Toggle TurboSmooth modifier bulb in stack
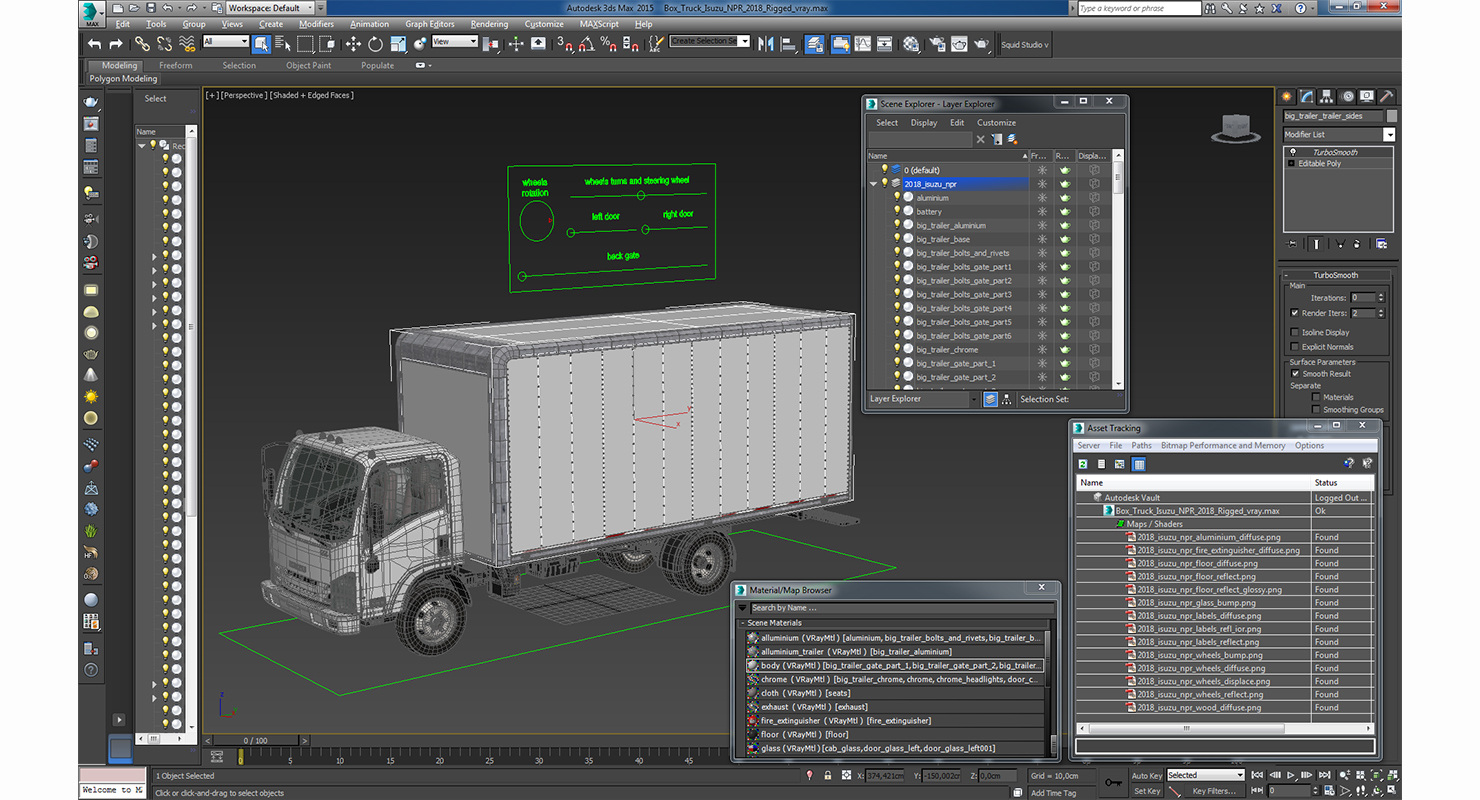Image resolution: width=1480 pixels, height=800 pixels. [1291, 152]
